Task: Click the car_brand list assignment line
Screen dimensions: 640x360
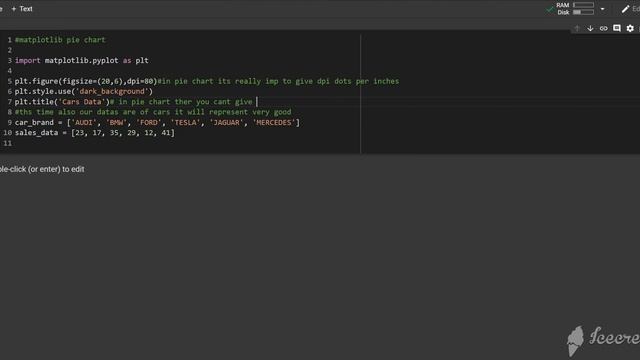Action: (x=157, y=122)
